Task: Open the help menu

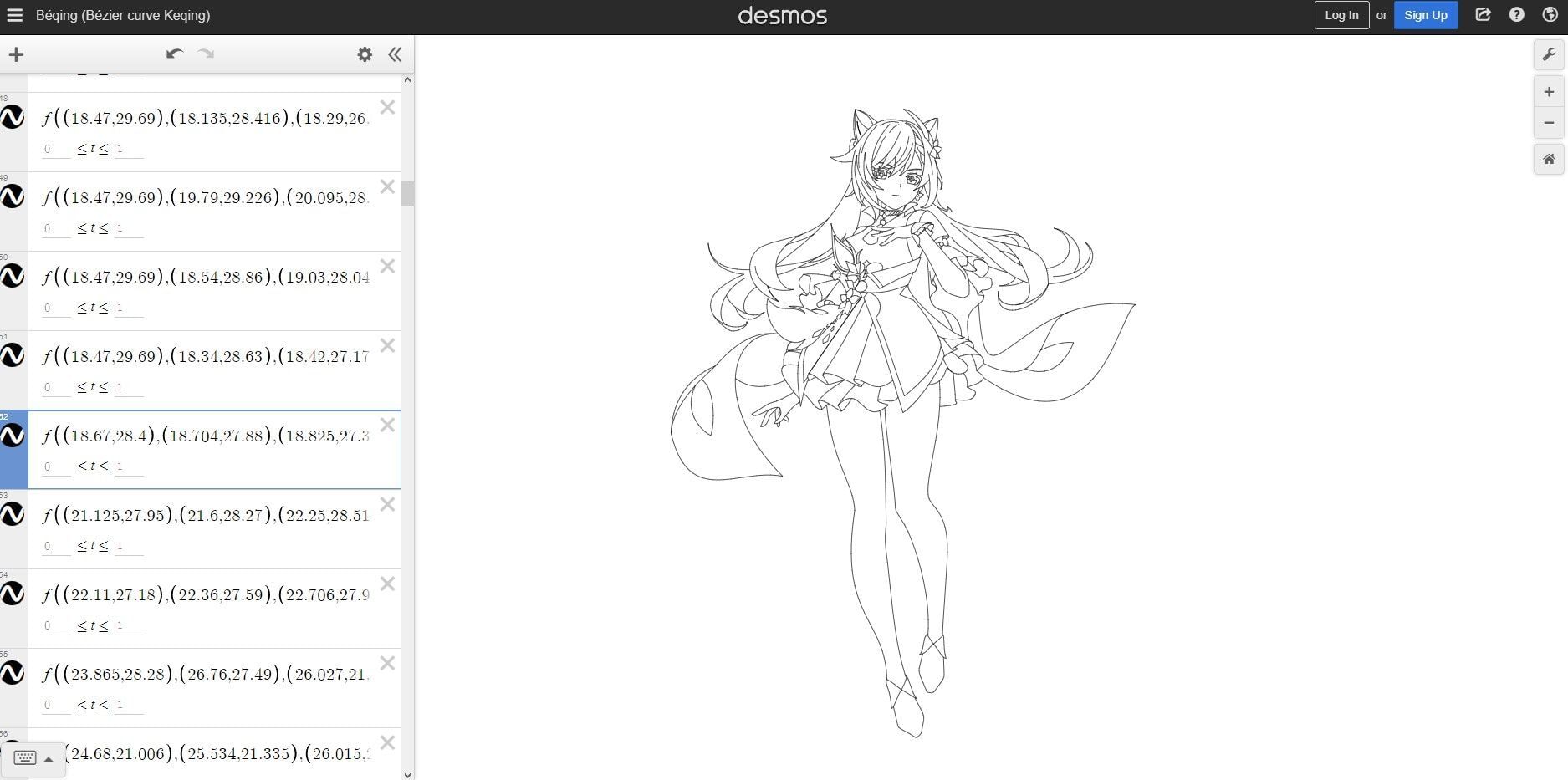Action: point(1516,14)
